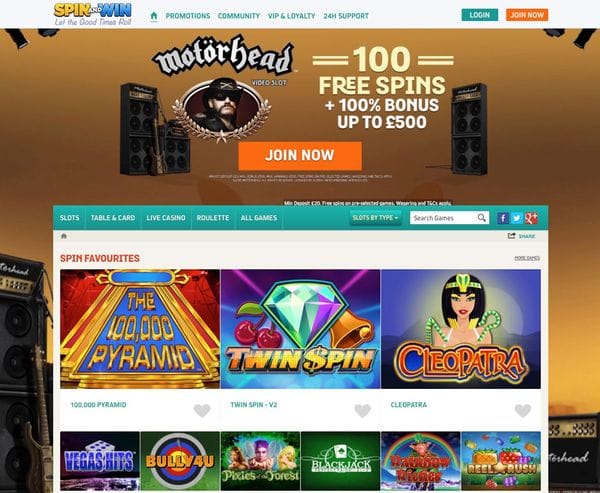The image size is (600, 493).
Task: Click the Share icon
Action: pos(511,236)
